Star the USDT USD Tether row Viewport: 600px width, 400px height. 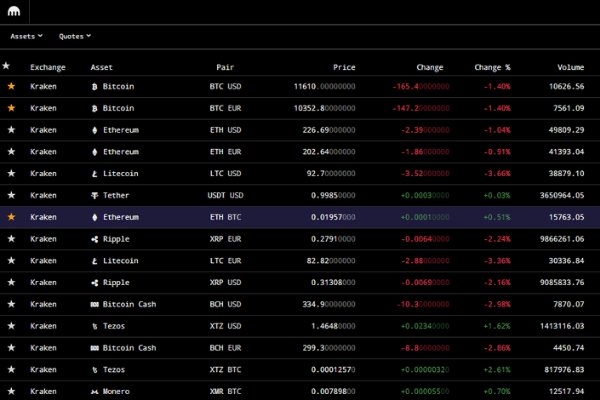coord(11,195)
